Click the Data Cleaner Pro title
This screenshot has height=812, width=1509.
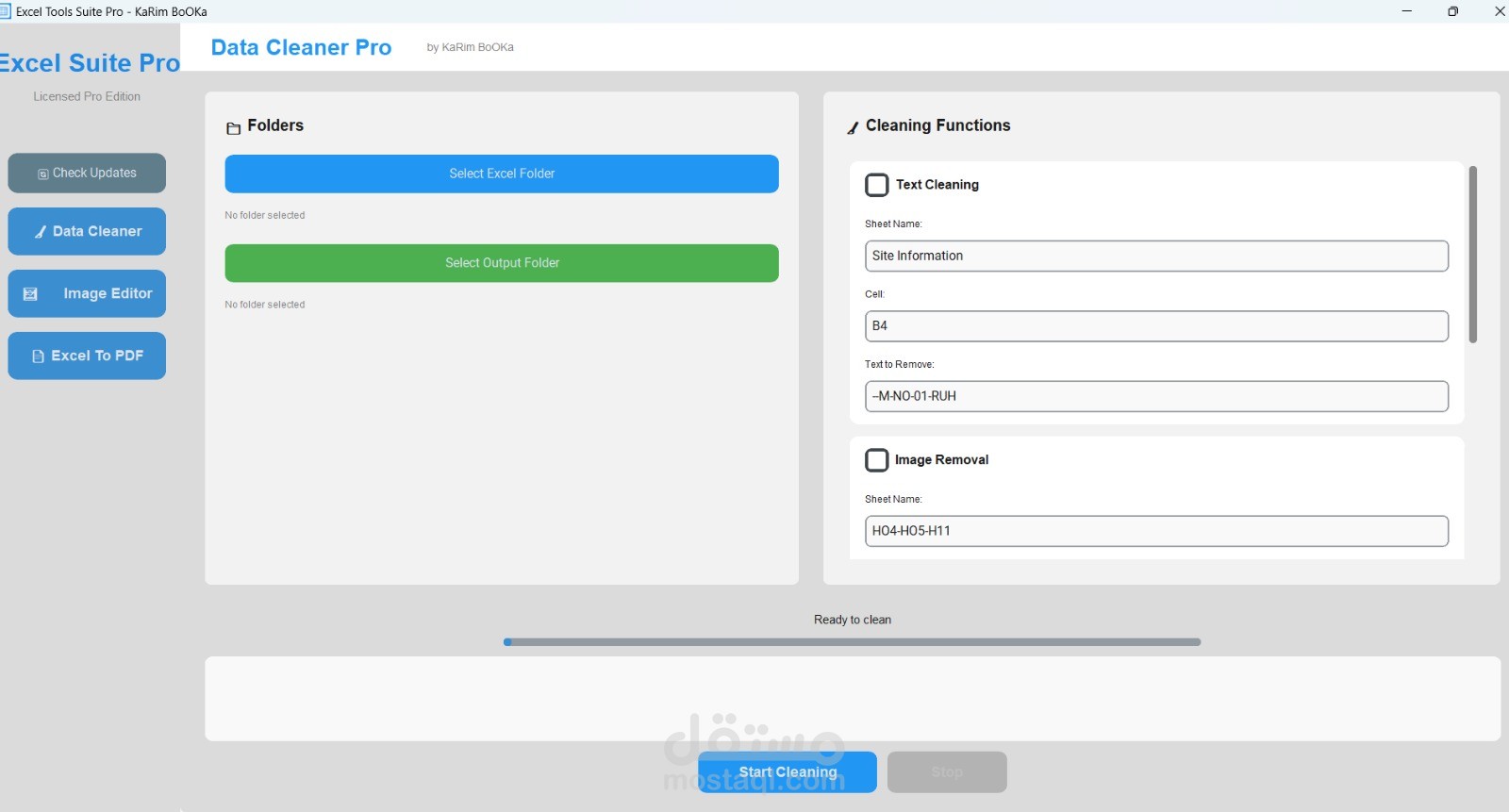click(301, 47)
